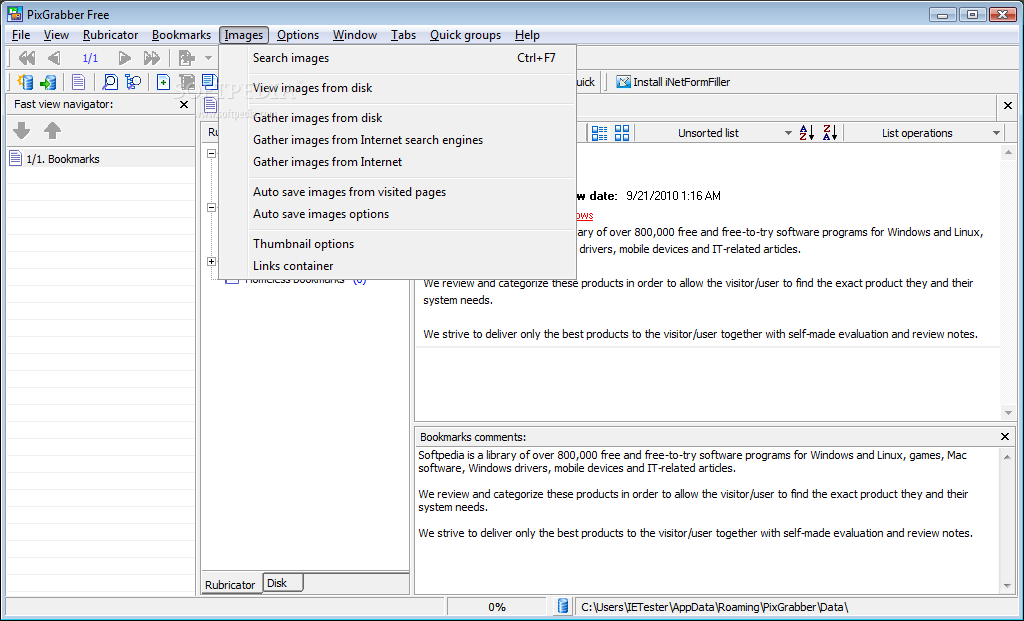Close the Fast view navigator panel
The height and width of the screenshot is (621, 1024).
[184, 104]
